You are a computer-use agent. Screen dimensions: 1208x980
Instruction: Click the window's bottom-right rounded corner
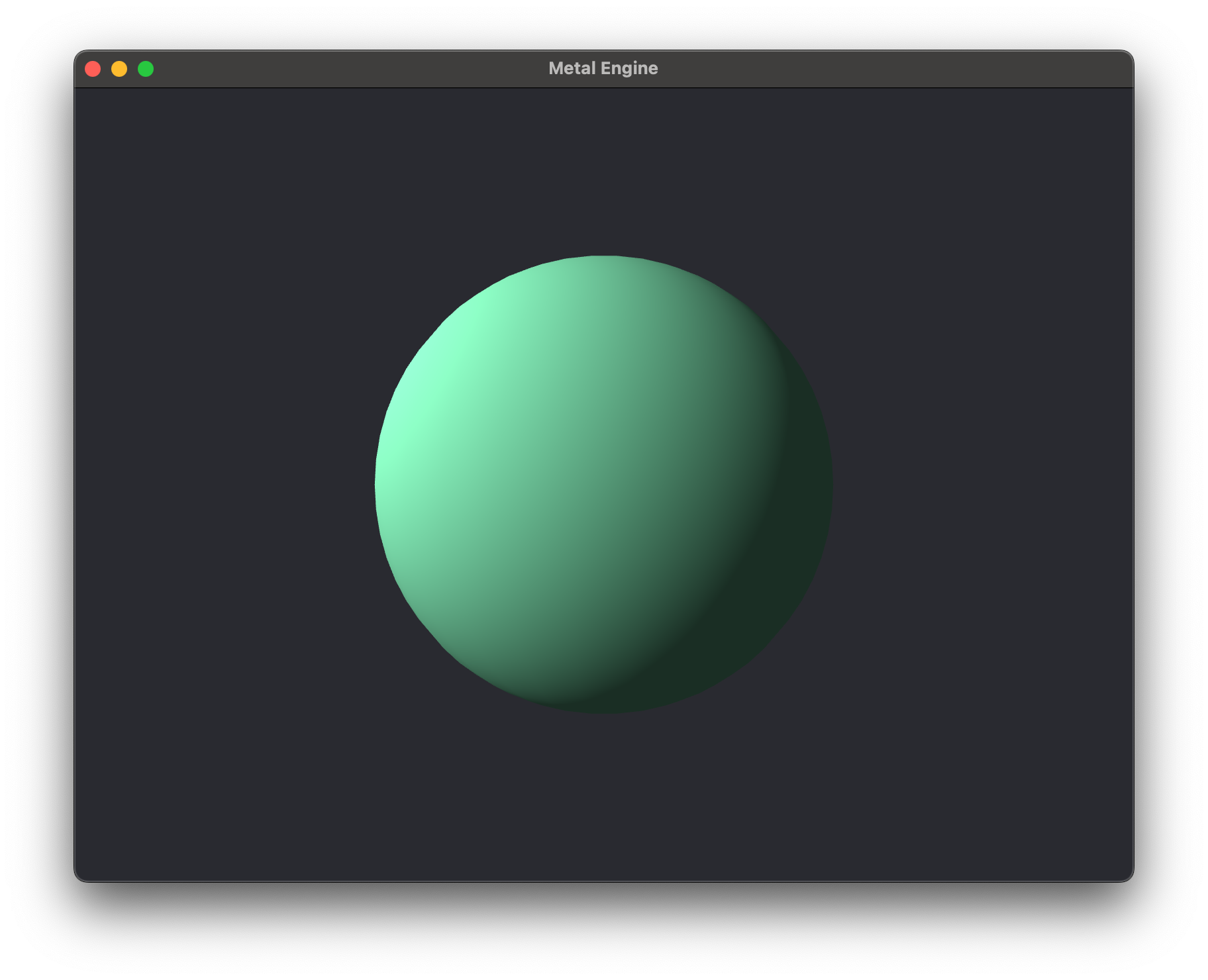[1127, 875]
